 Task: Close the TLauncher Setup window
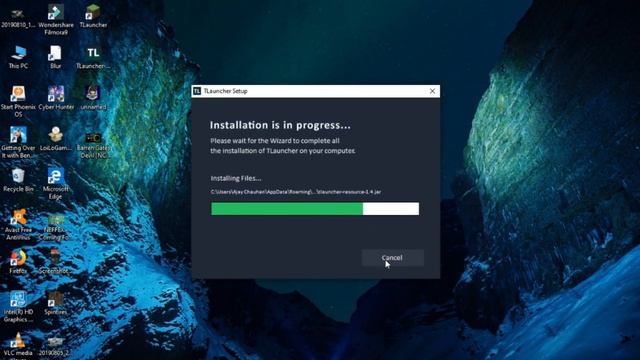point(432,91)
